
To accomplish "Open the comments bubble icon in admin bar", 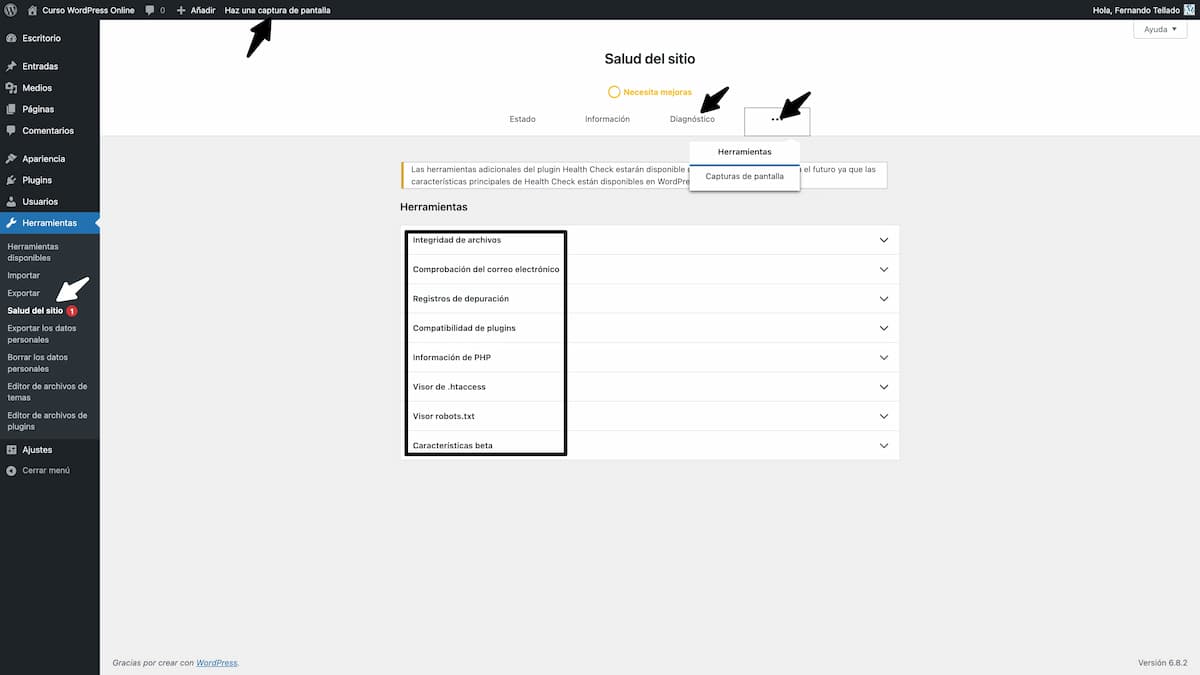I will coord(150,10).
